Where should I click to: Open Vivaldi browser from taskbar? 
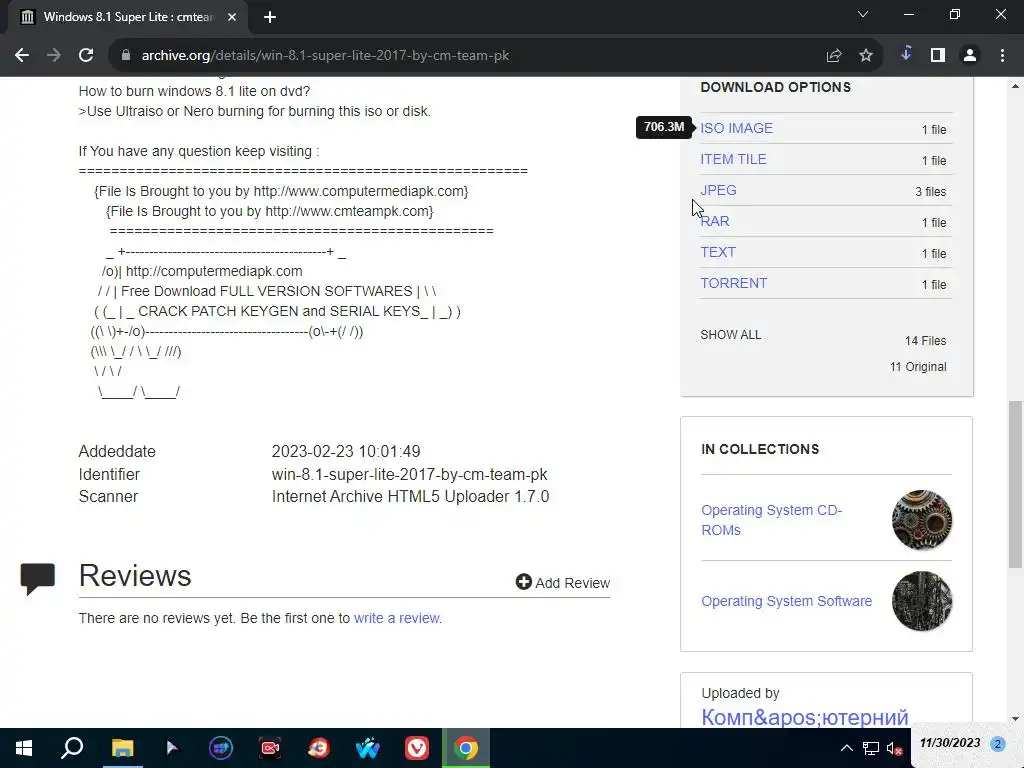[x=417, y=748]
